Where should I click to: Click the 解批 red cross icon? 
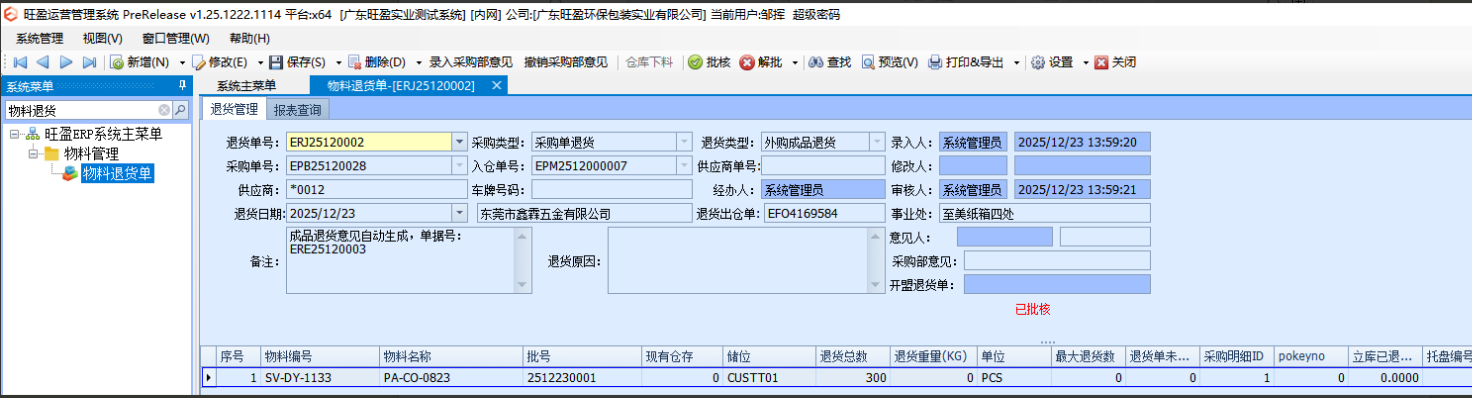point(747,62)
